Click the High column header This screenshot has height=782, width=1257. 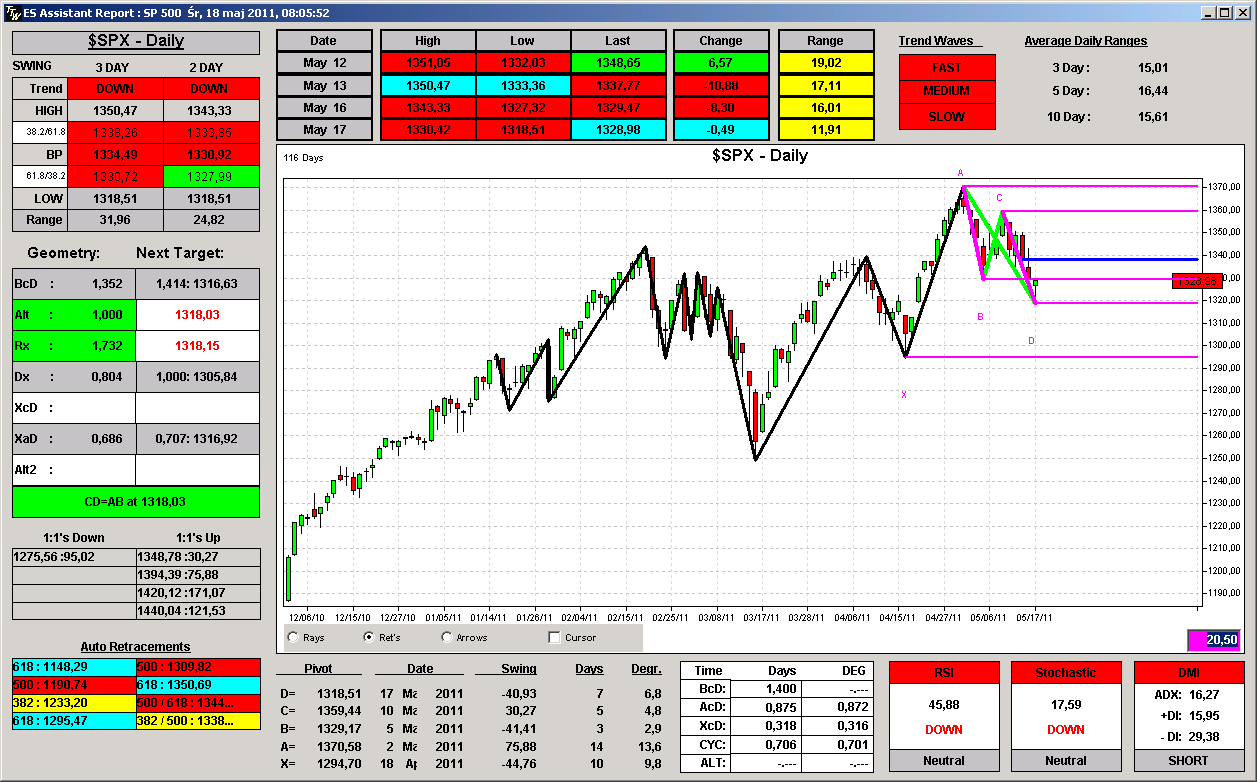click(428, 41)
